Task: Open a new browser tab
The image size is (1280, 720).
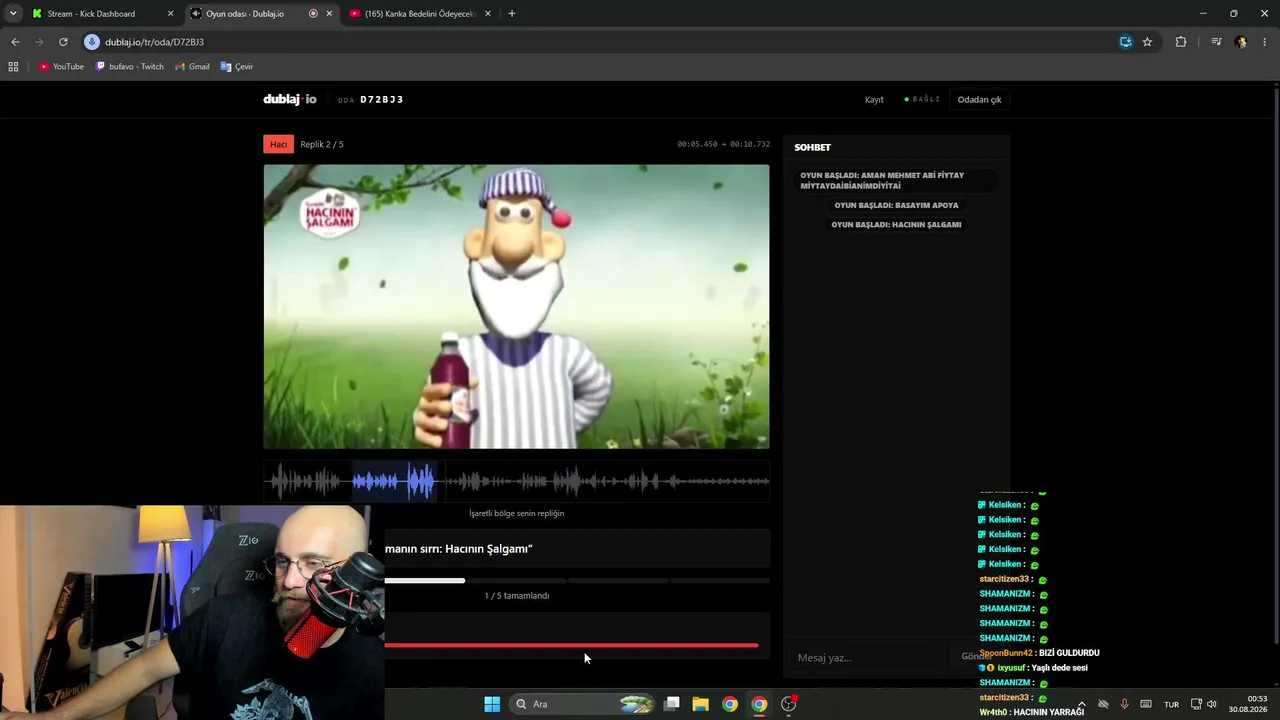Action: [x=512, y=14]
